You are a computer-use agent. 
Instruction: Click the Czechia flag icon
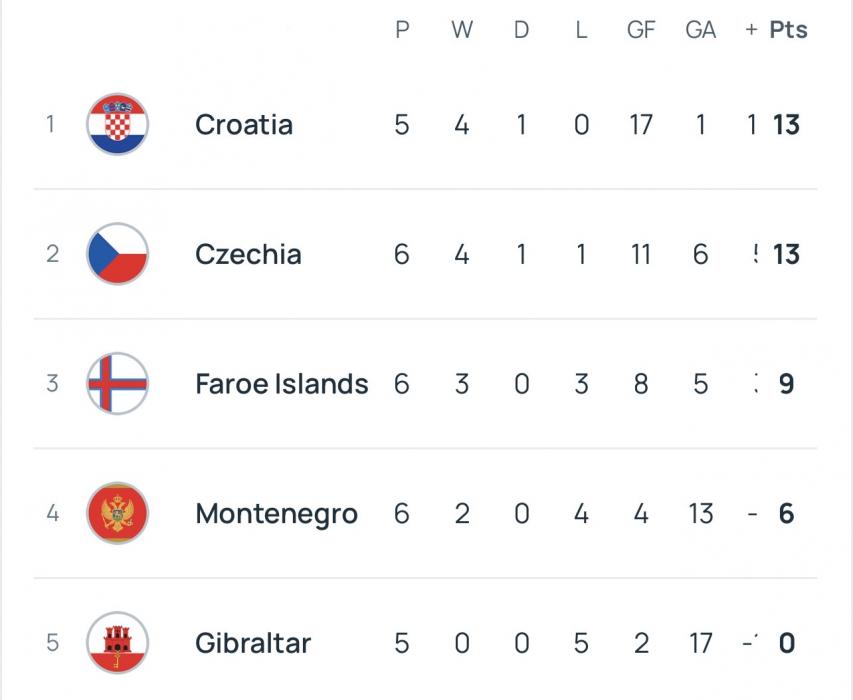coord(118,254)
